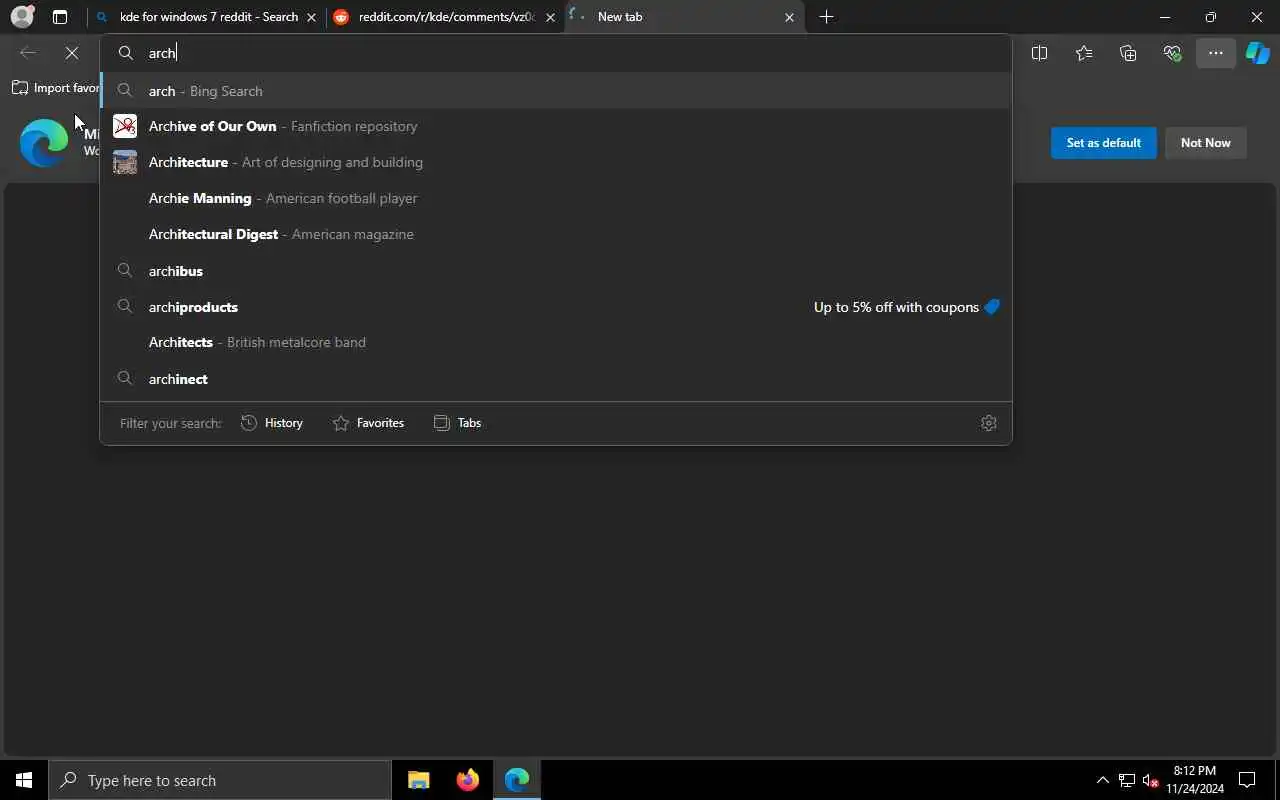Show hidden system tray icons
This screenshot has height=800, width=1280.
click(1103, 780)
